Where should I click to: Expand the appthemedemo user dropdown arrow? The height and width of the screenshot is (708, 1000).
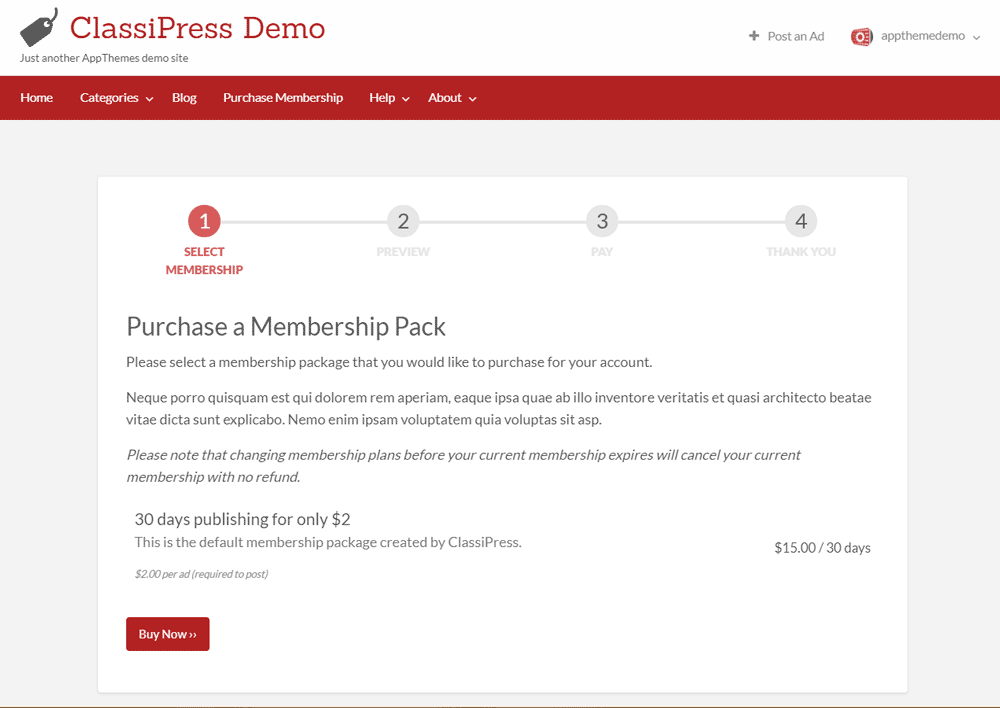click(x=976, y=38)
